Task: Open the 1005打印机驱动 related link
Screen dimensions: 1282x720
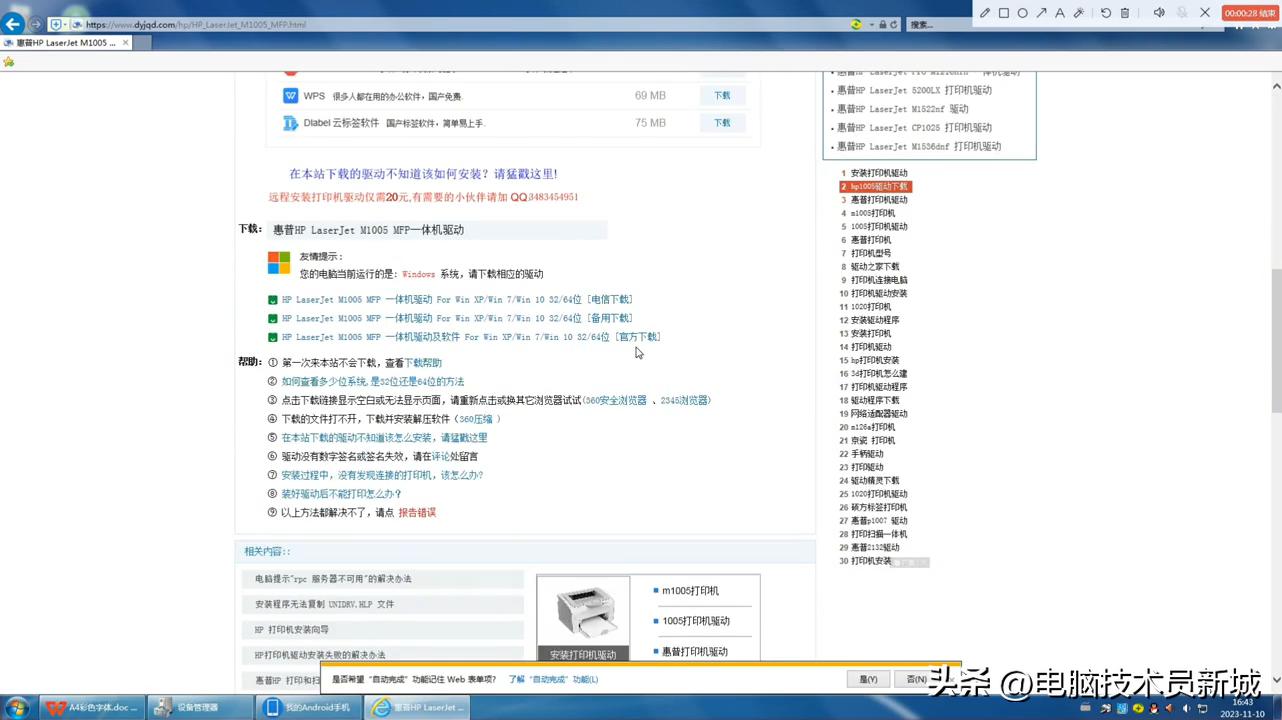Action: [696, 621]
